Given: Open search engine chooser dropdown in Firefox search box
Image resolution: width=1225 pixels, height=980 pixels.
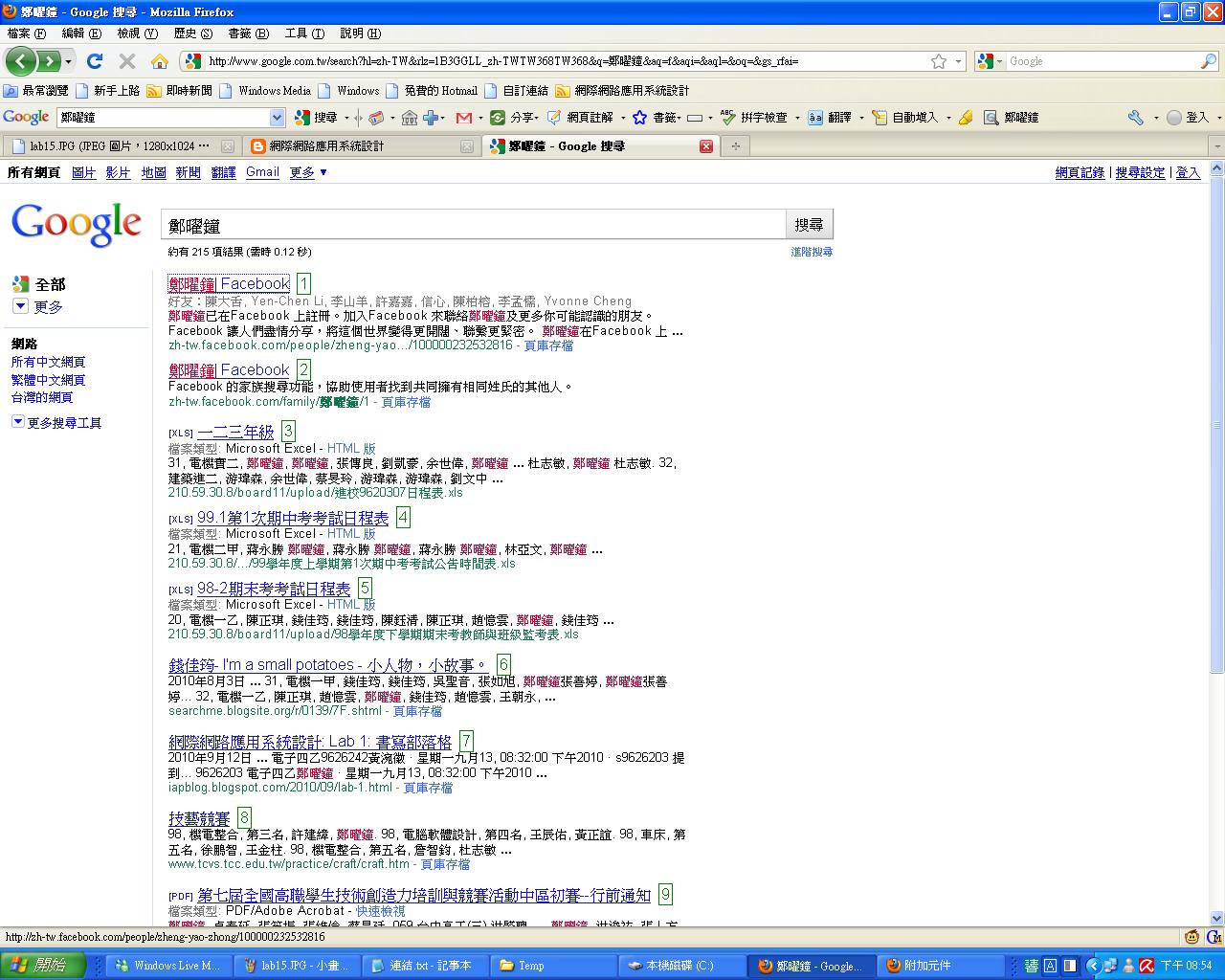Looking at the screenshot, I should [x=1000, y=61].
